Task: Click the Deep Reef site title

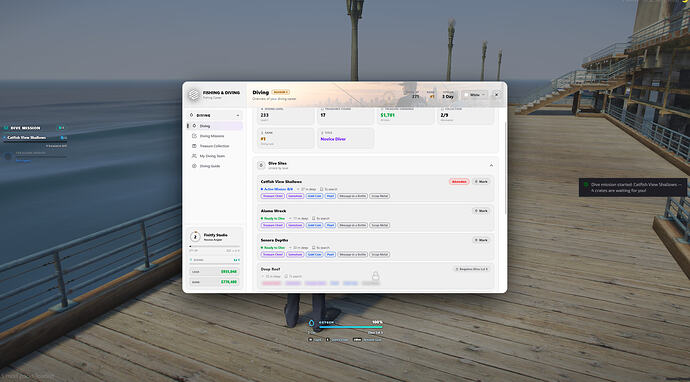Action: pyautogui.click(x=270, y=269)
